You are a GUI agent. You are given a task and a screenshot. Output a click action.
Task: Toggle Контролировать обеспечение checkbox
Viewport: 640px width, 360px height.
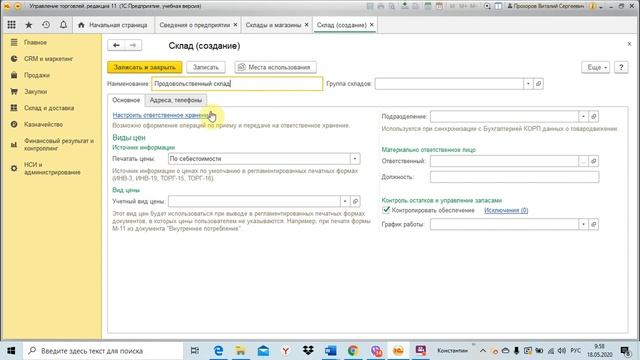386,210
